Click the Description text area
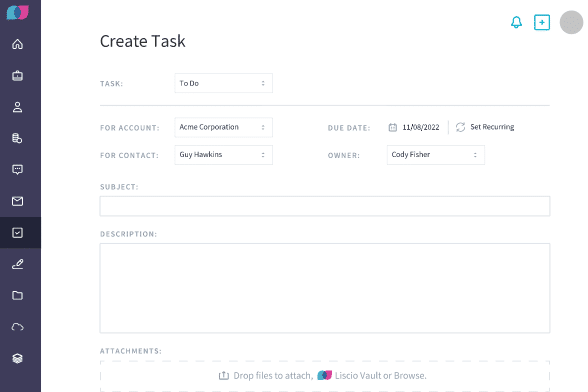This screenshot has width=588, height=392. pos(325,288)
